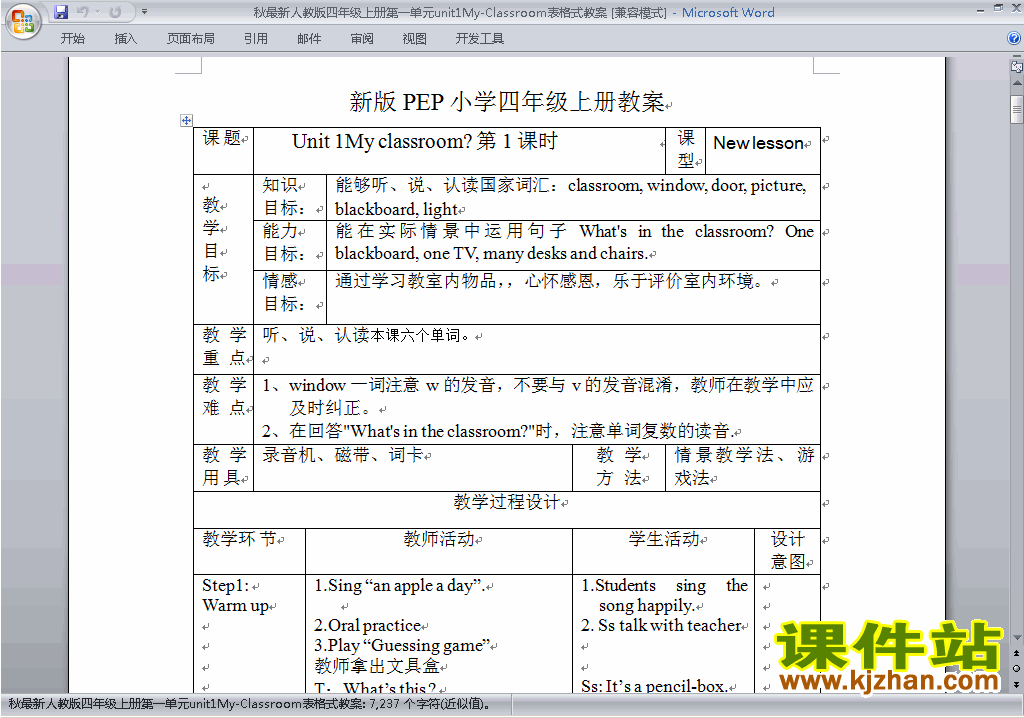Switch to the 视图 tab
Viewport: 1024px width, 718px height.
click(415, 39)
